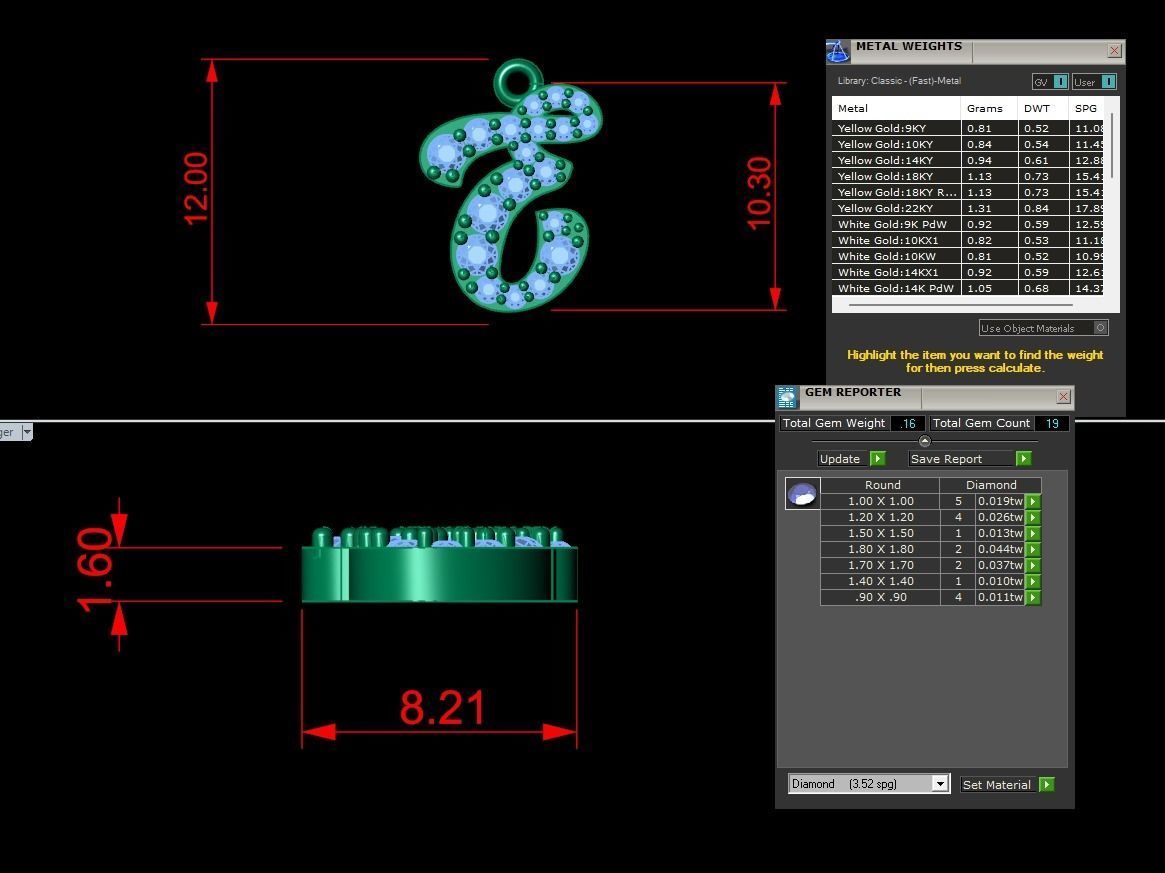1165x873 pixels.
Task: Click the green Set Material arrow
Action: pyautogui.click(x=1046, y=785)
